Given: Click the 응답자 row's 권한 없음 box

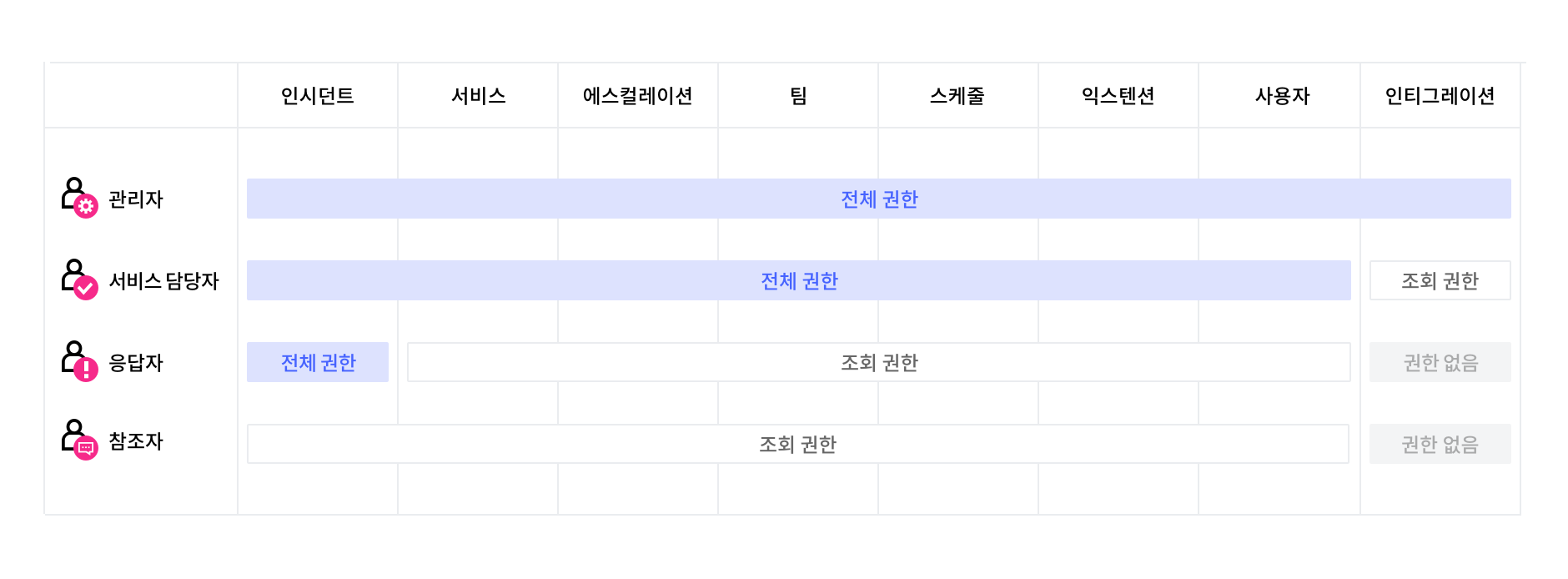Looking at the screenshot, I should tap(1440, 362).
